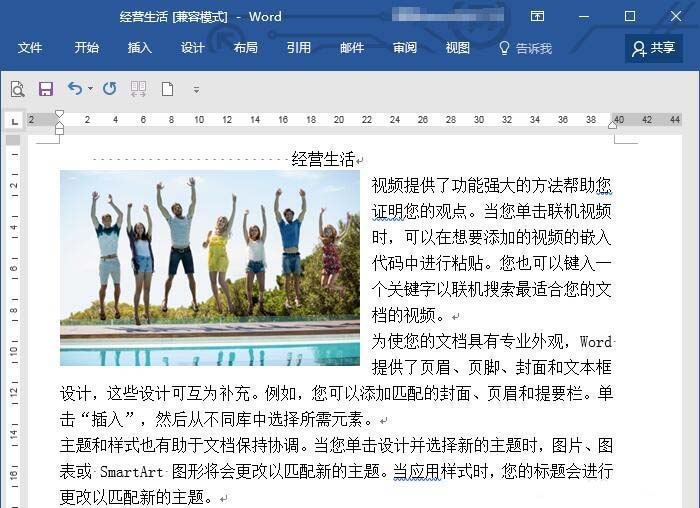This screenshot has height=508, width=700.
Task: Switch to the 审阅 ribbon tab
Action: (x=404, y=48)
